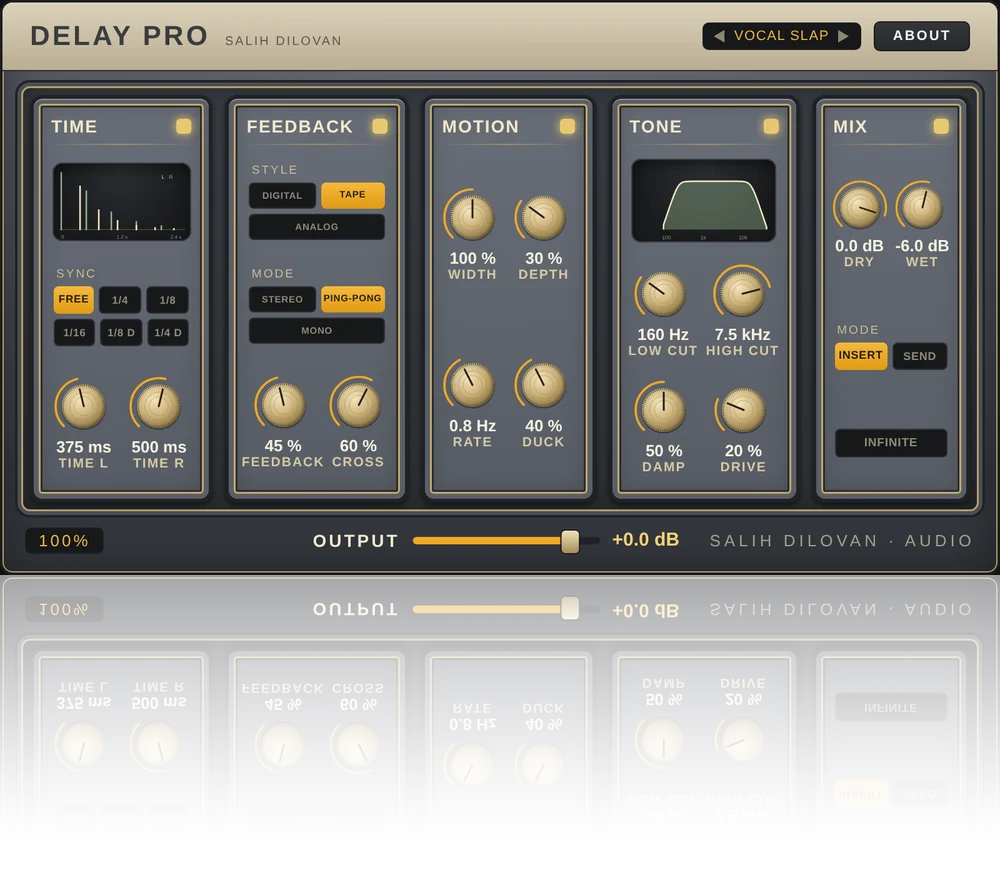Choose ANALOG feedback style

[x=316, y=226]
